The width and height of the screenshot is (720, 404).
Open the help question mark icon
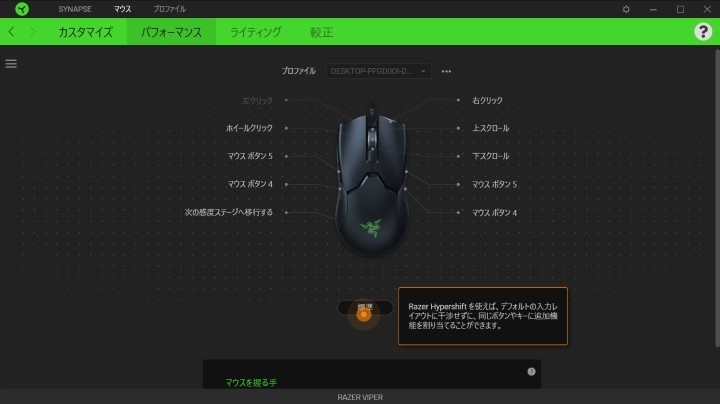click(x=703, y=32)
